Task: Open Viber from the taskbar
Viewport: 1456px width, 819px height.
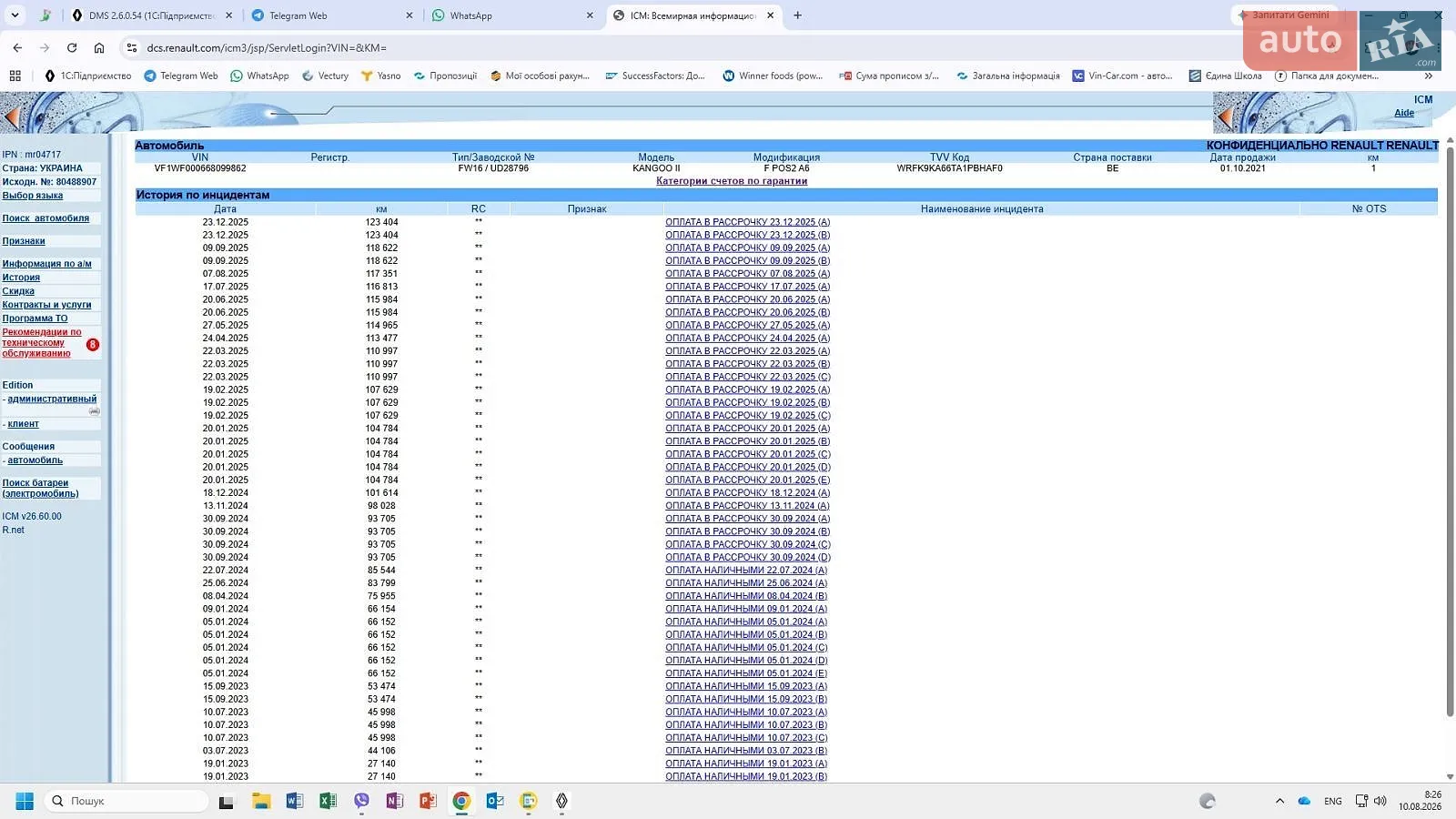Action: pos(361,801)
